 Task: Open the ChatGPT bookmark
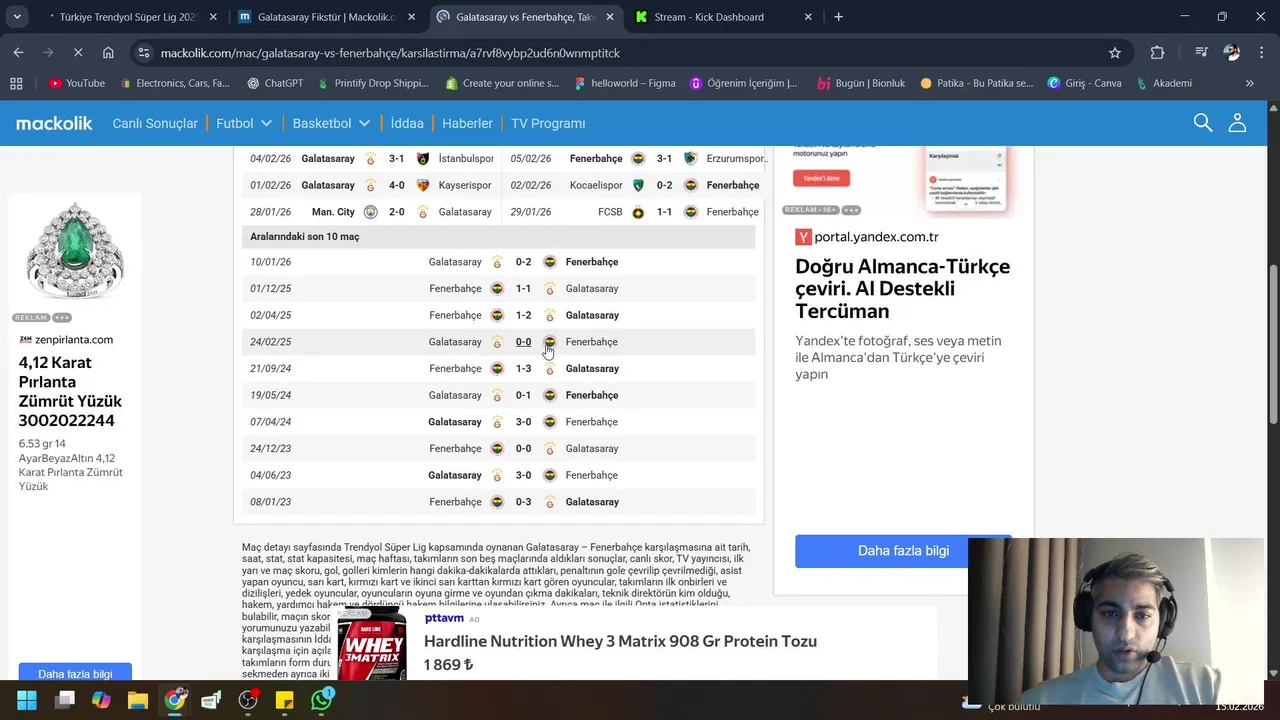275,83
